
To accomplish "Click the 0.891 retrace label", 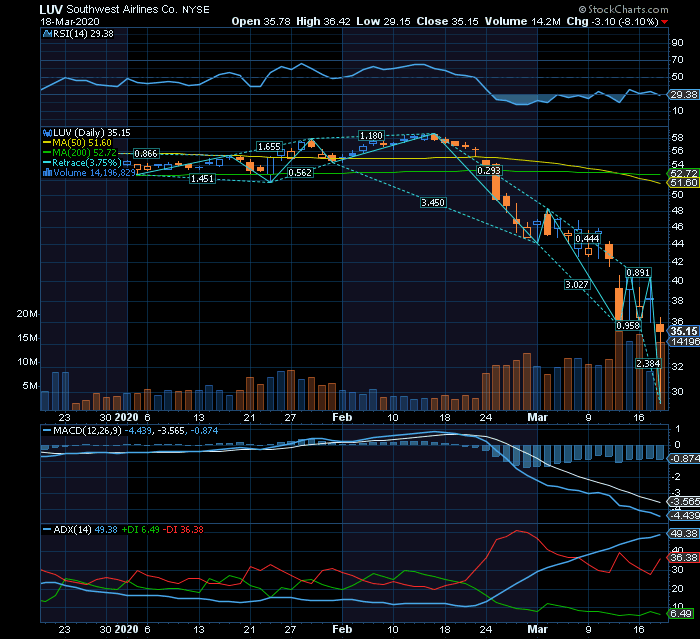I will click(638, 272).
